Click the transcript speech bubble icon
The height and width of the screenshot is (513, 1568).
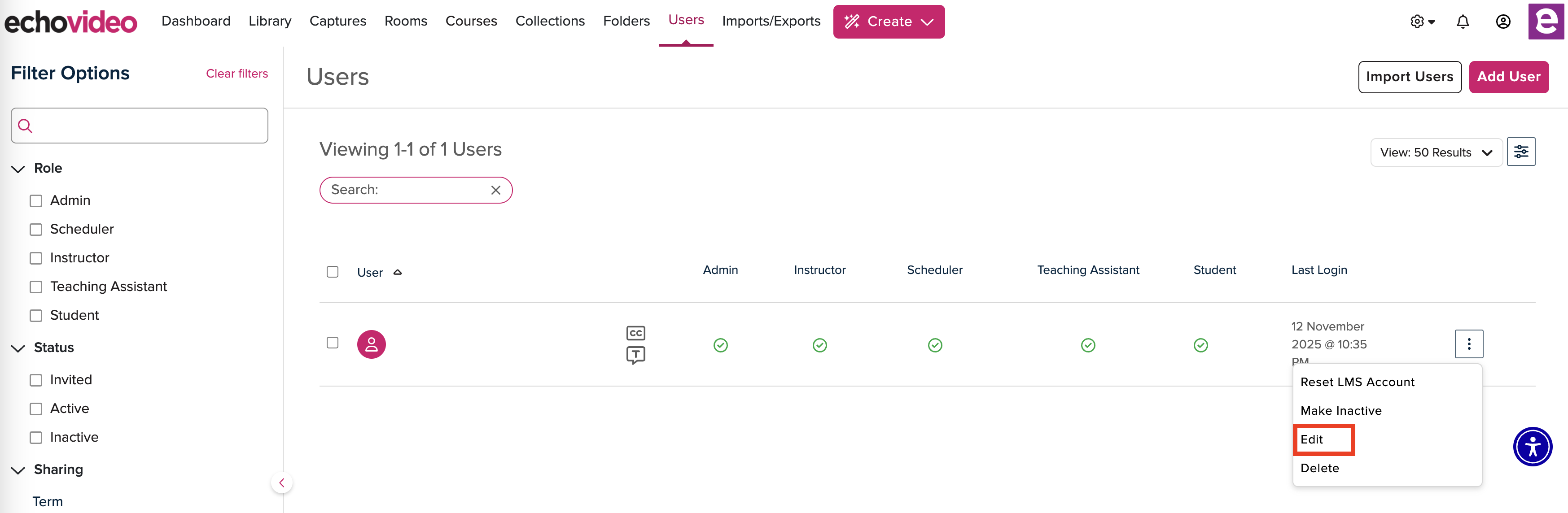point(635,355)
